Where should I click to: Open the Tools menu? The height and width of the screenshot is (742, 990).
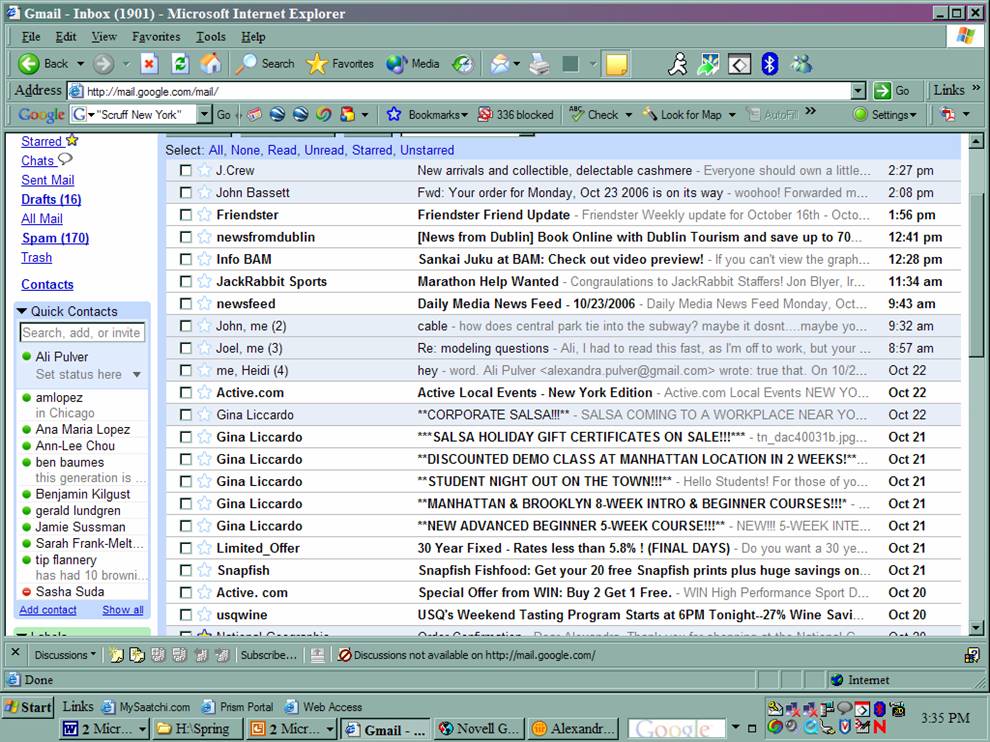click(x=211, y=37)
